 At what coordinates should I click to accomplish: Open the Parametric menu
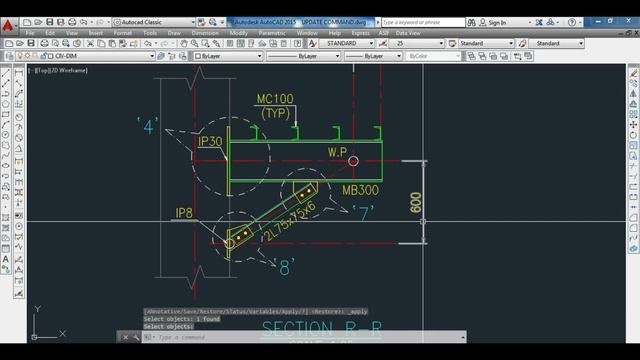click(272, 33)
